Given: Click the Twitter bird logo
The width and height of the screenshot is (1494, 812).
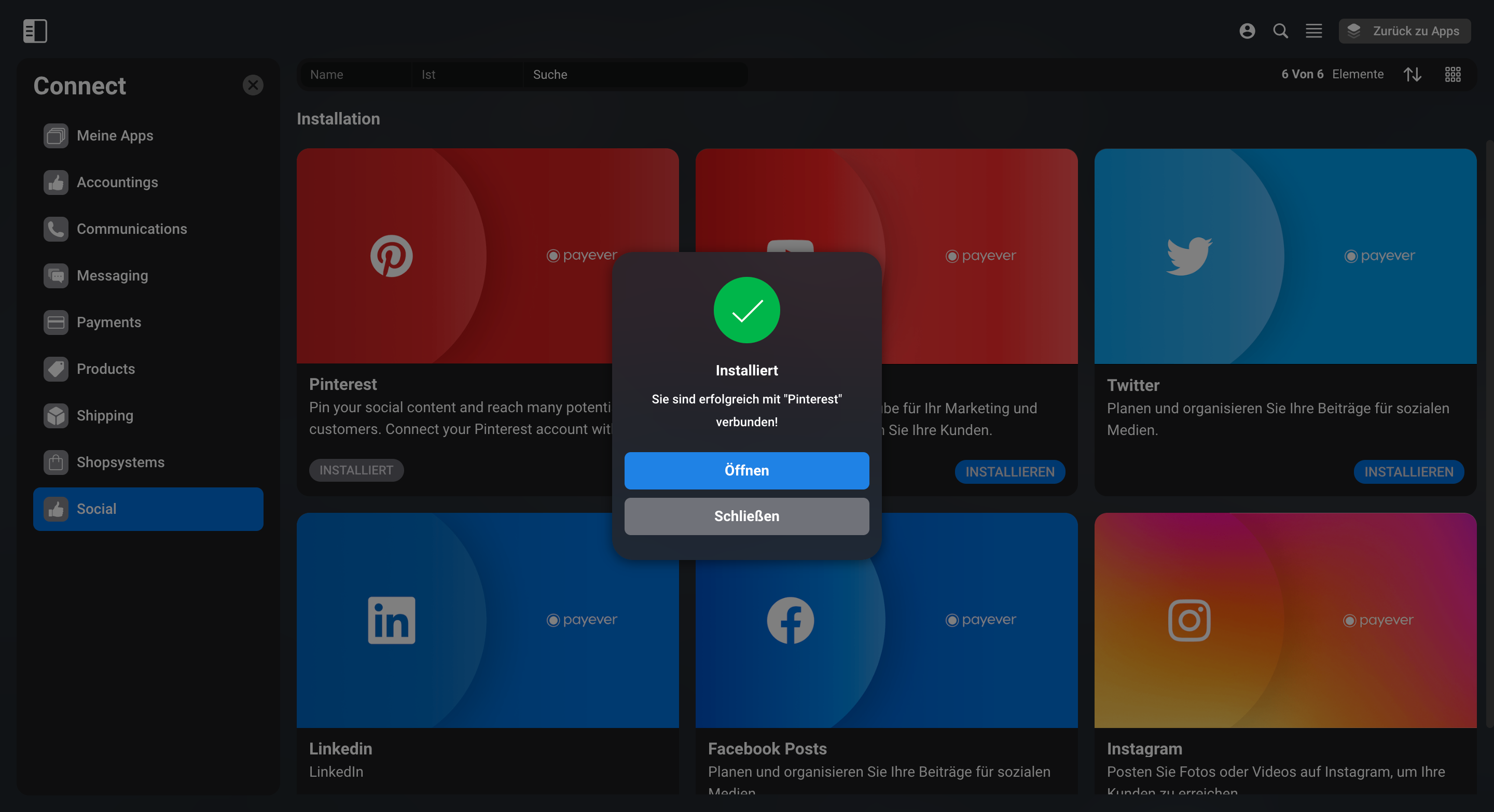Looking at the screenshot, I should click(1189, 256).
